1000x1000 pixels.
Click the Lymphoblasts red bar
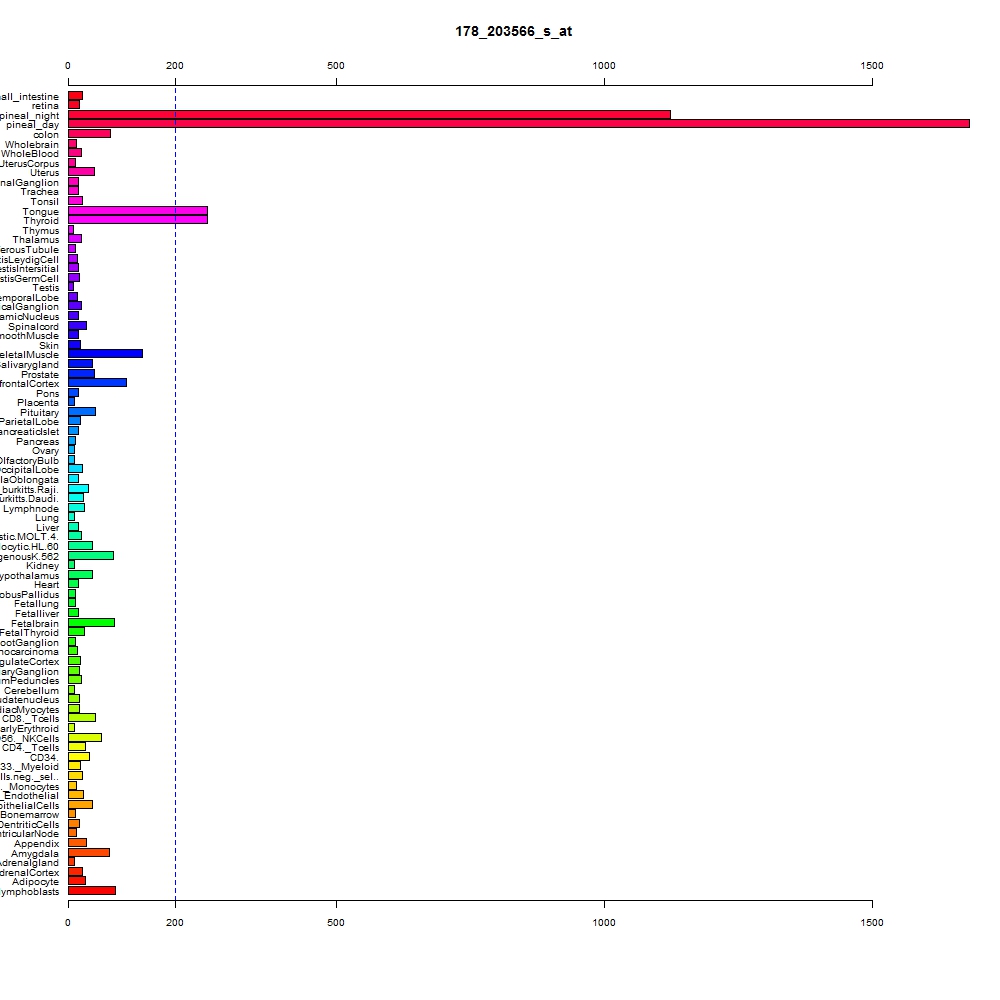[92, 891]
